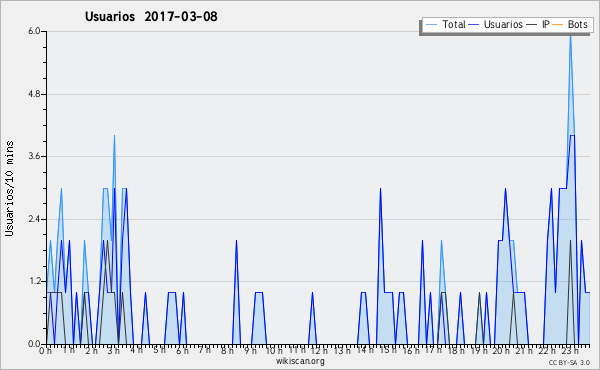Click the Bots legend entry

click(x=570, y=24)
